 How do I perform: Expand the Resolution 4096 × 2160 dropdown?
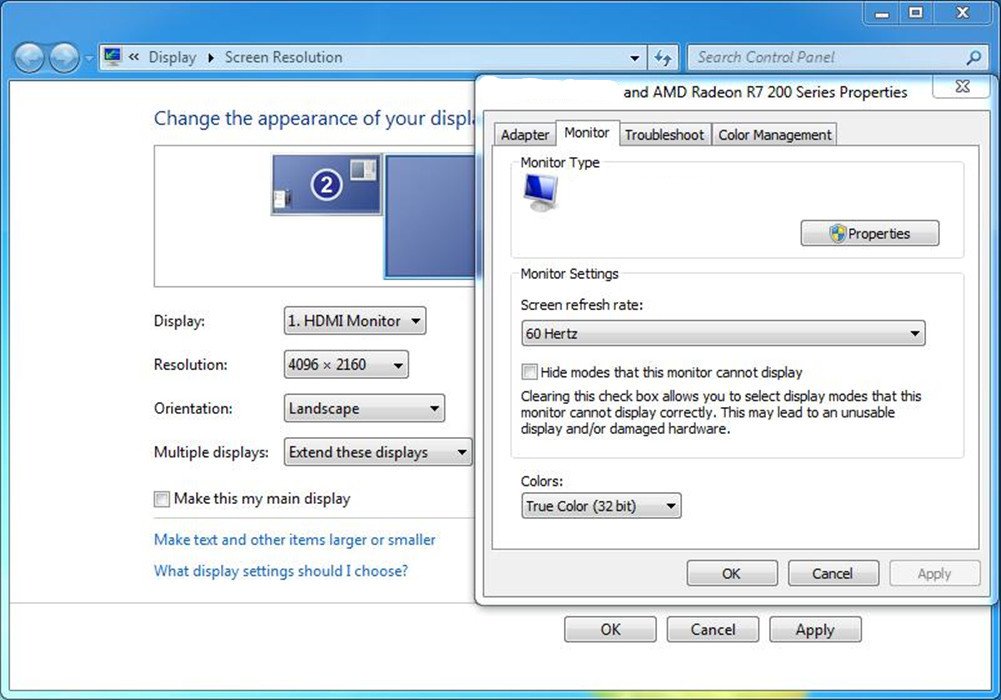[346, 365]
